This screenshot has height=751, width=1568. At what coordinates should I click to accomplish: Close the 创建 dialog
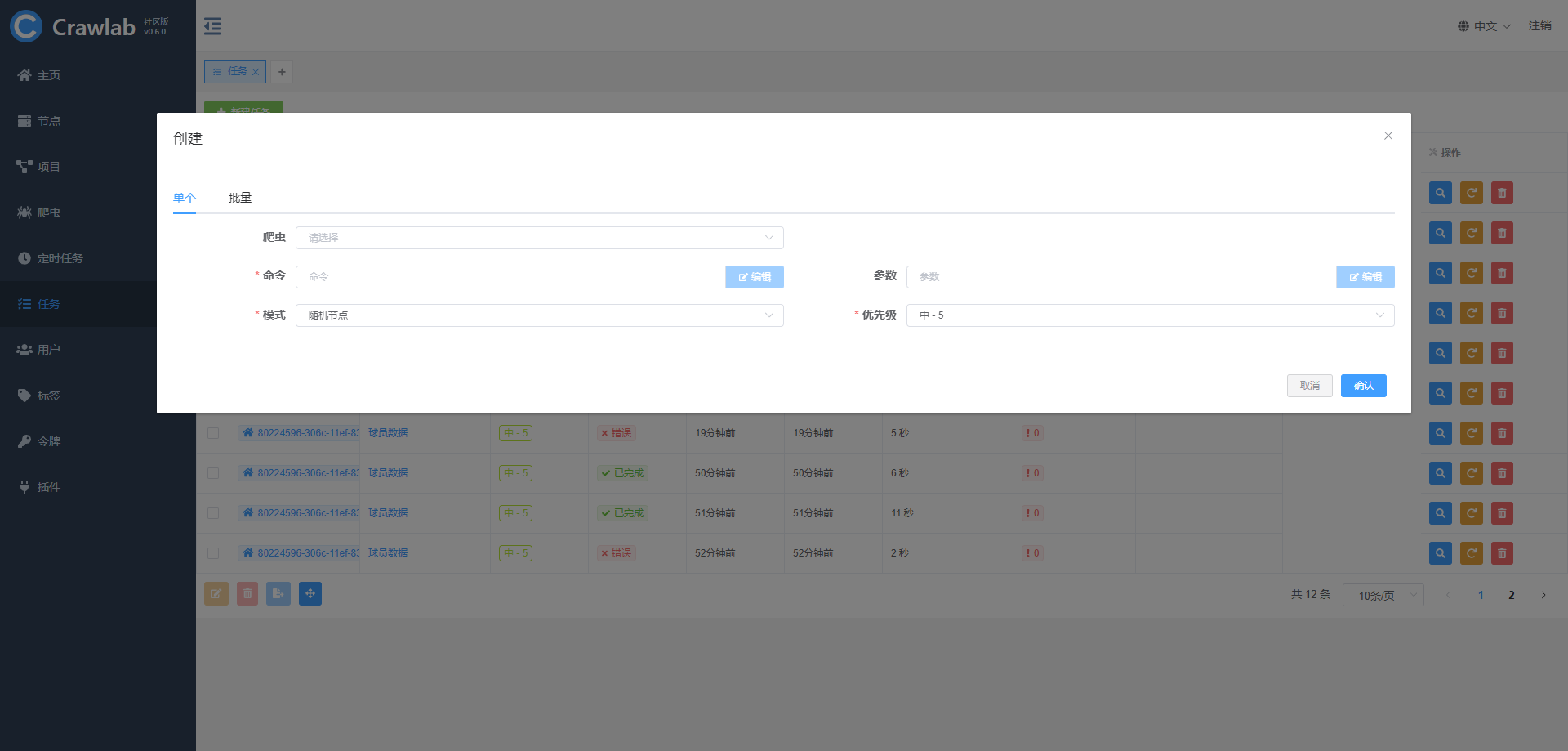(1388, 136)
